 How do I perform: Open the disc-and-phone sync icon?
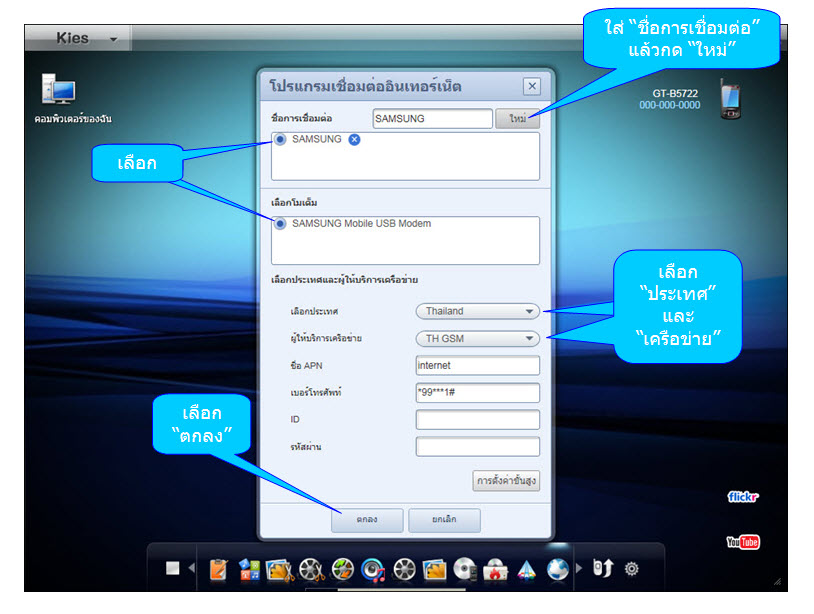[465, 569]
